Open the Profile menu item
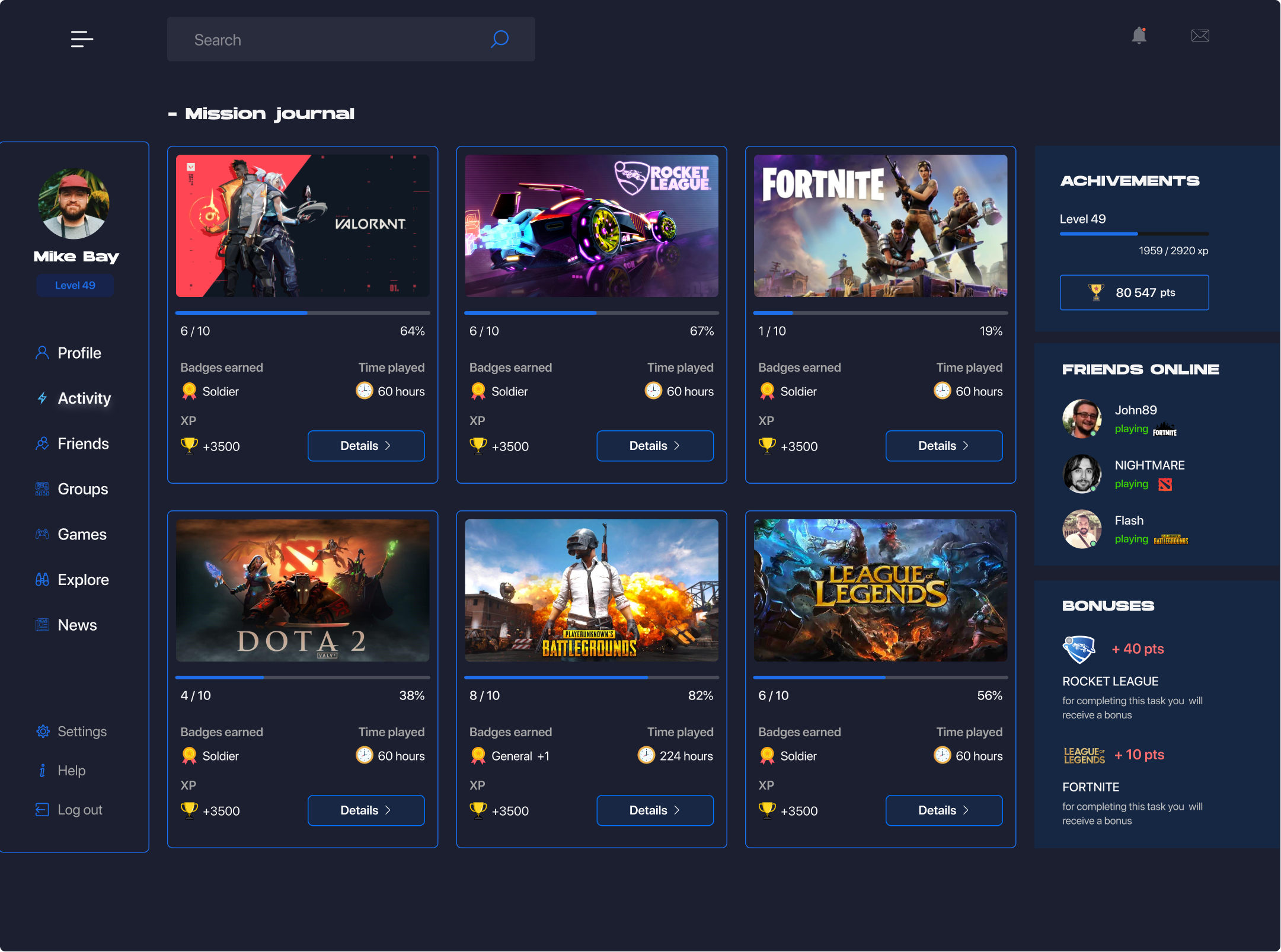Viewport: 1281px width, 952px height. tap(79, 353)
